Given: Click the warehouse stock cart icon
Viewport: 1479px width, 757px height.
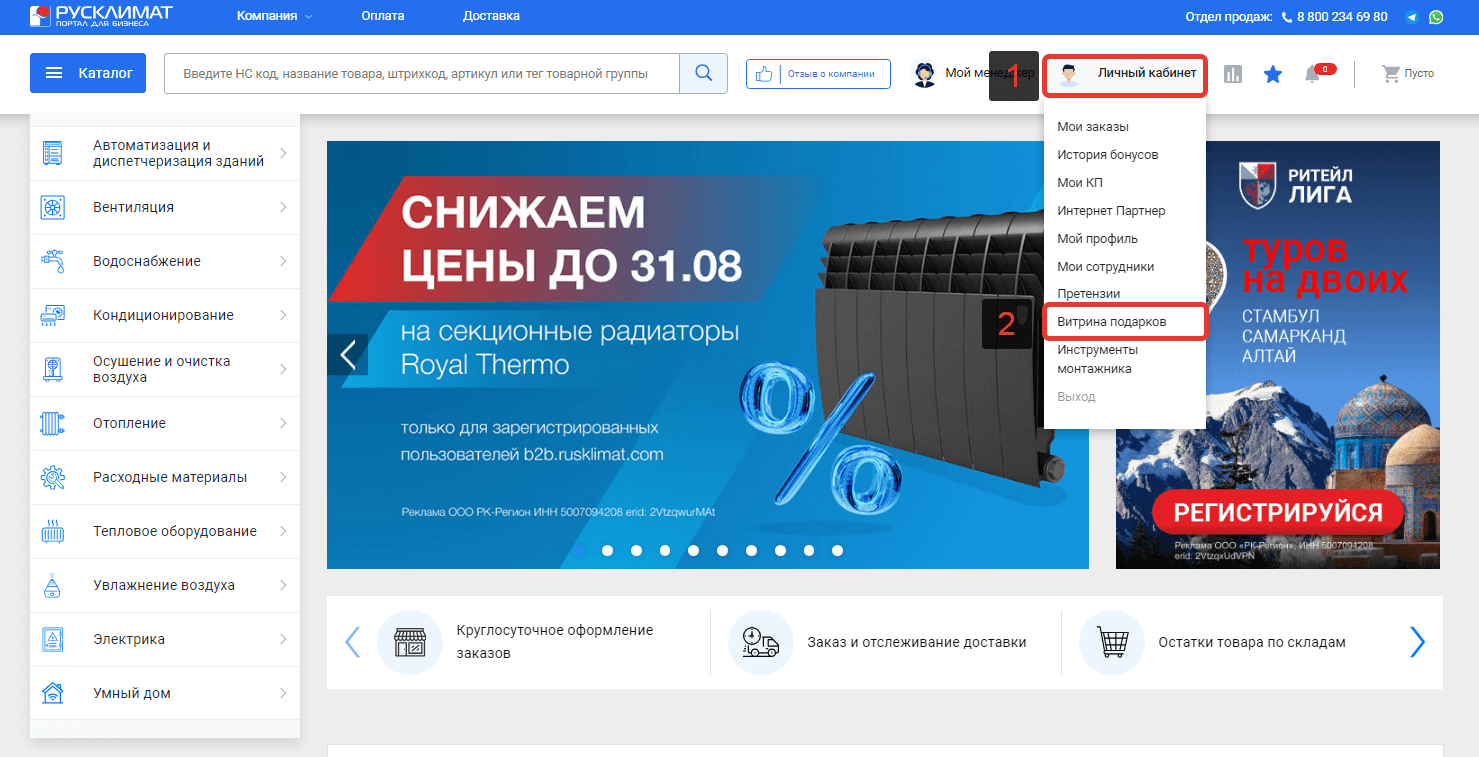Looking at the screenshot, I should (1112, 642).
